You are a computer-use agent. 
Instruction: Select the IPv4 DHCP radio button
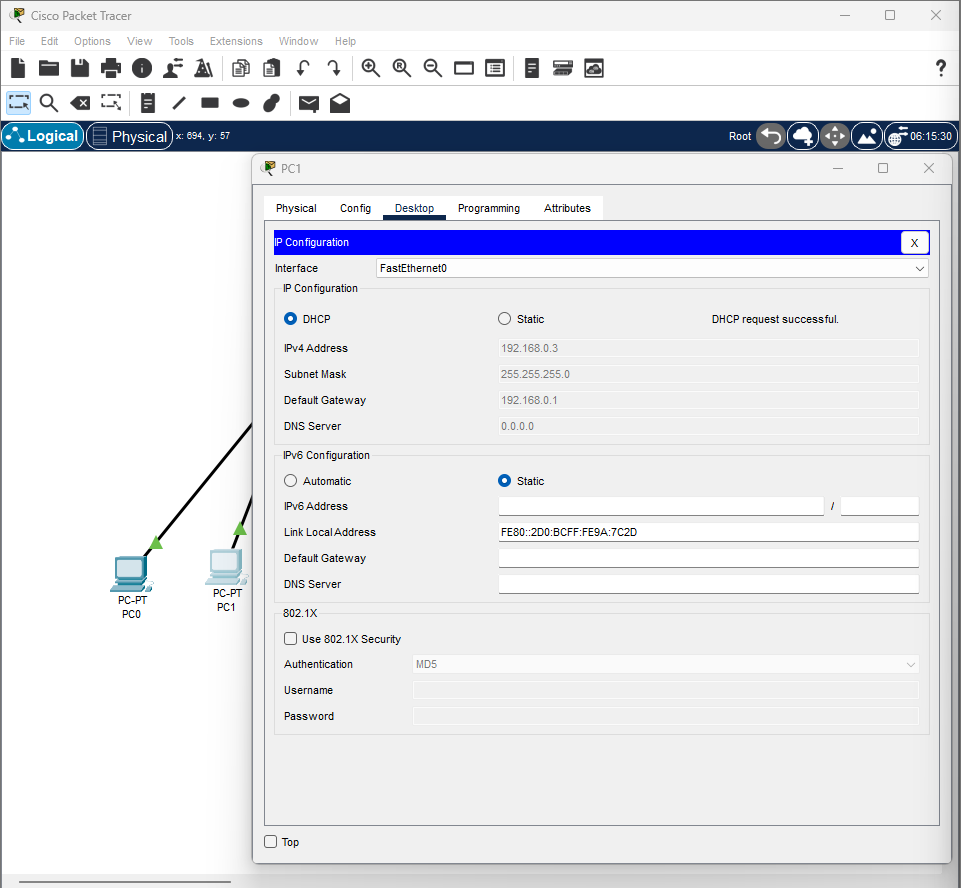(291, 319)
